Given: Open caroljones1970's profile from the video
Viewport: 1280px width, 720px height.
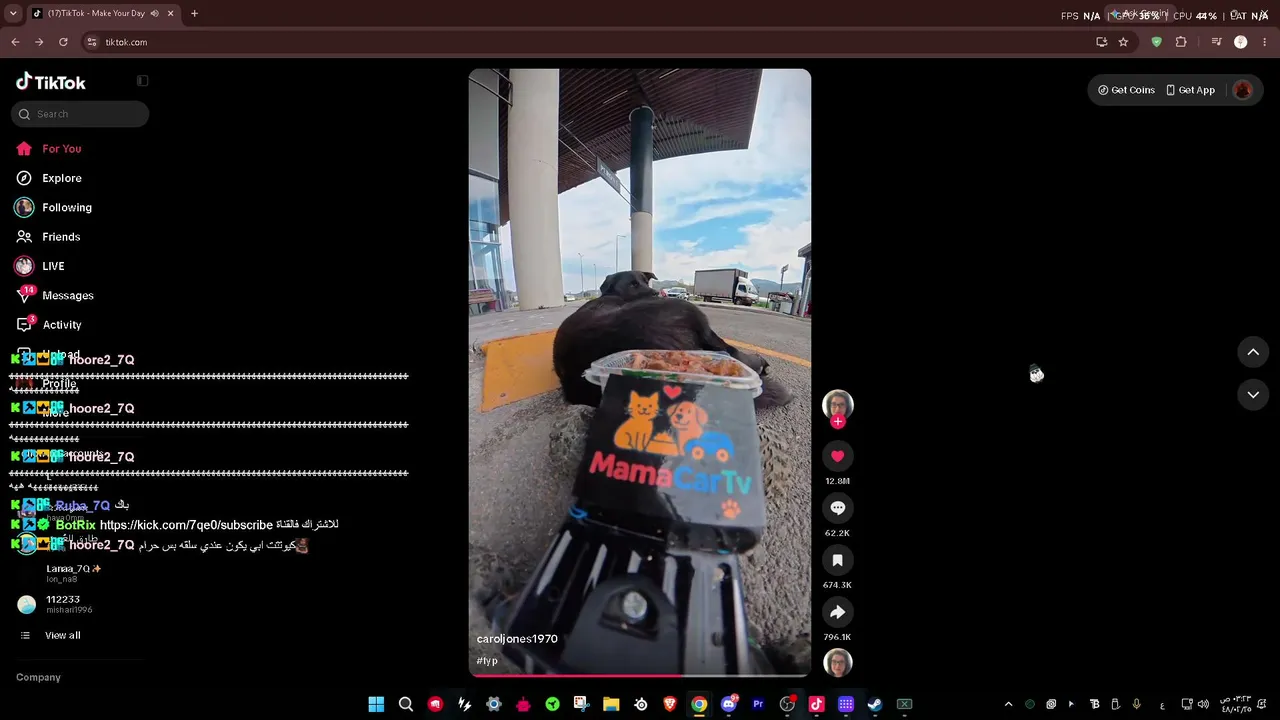Looking at the screenshot, I should (x=517, y=639).
